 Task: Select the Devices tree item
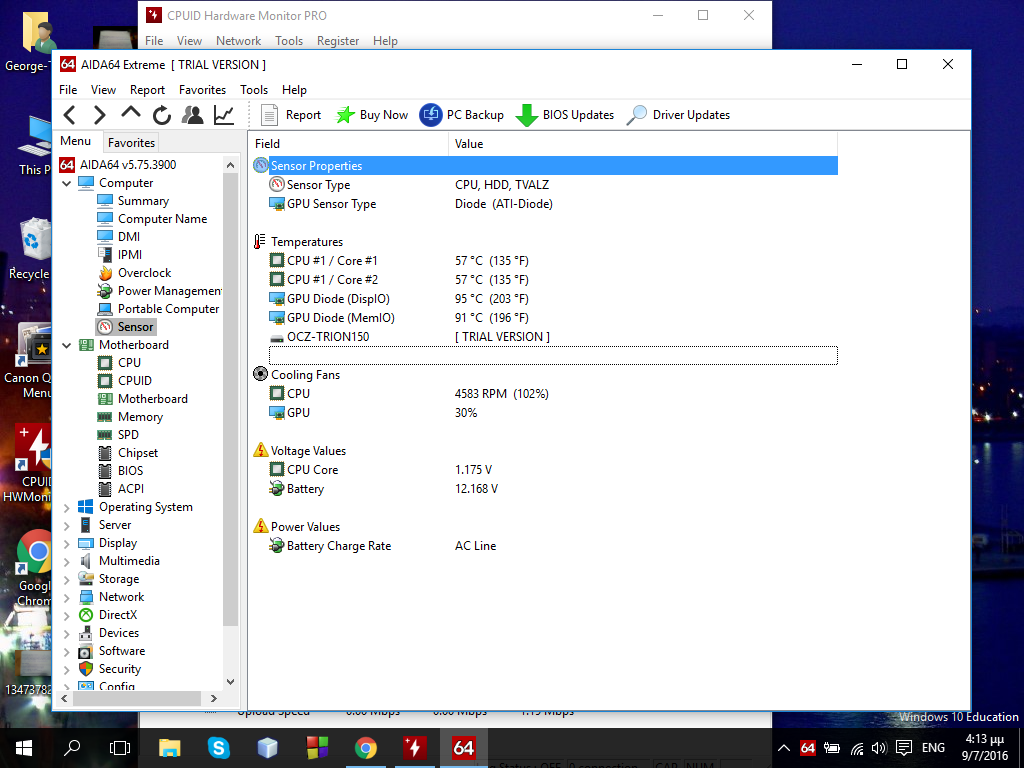pyautogui.click(x=119, y=633)
